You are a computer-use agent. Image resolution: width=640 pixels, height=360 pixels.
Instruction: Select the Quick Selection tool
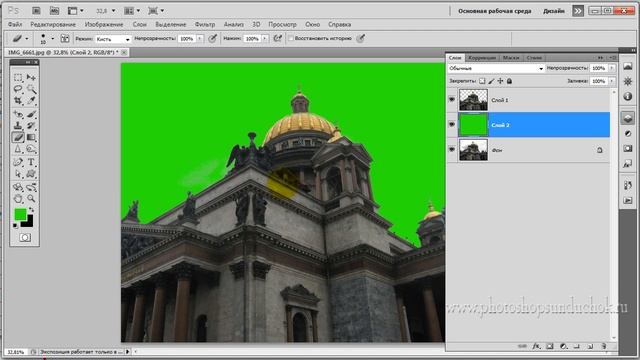coord(31,89)
